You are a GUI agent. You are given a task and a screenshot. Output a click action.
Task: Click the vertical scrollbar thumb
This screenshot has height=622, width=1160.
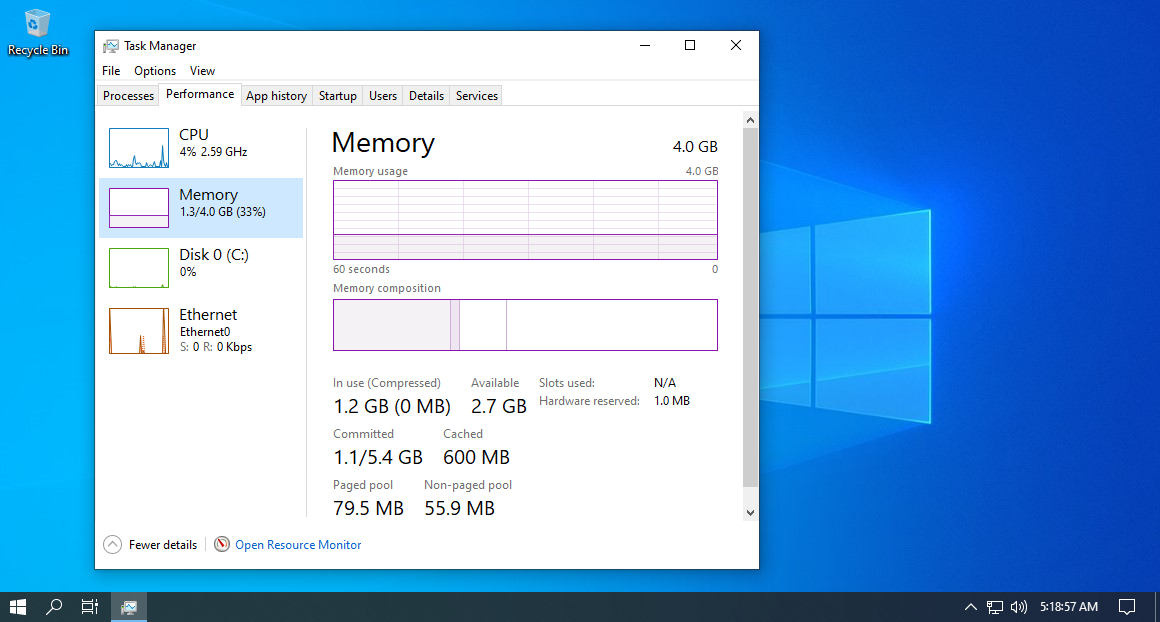(750, 307)
